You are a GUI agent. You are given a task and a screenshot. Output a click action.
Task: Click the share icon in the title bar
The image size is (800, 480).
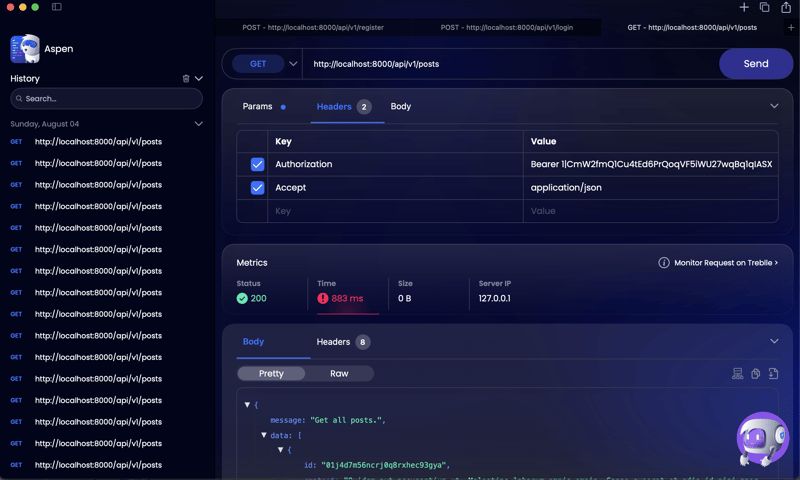pyautogui.click(x=786, y=8)
